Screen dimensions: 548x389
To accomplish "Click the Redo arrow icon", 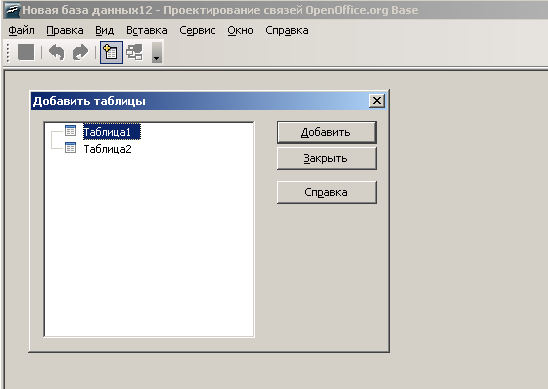I will point(80,52).
